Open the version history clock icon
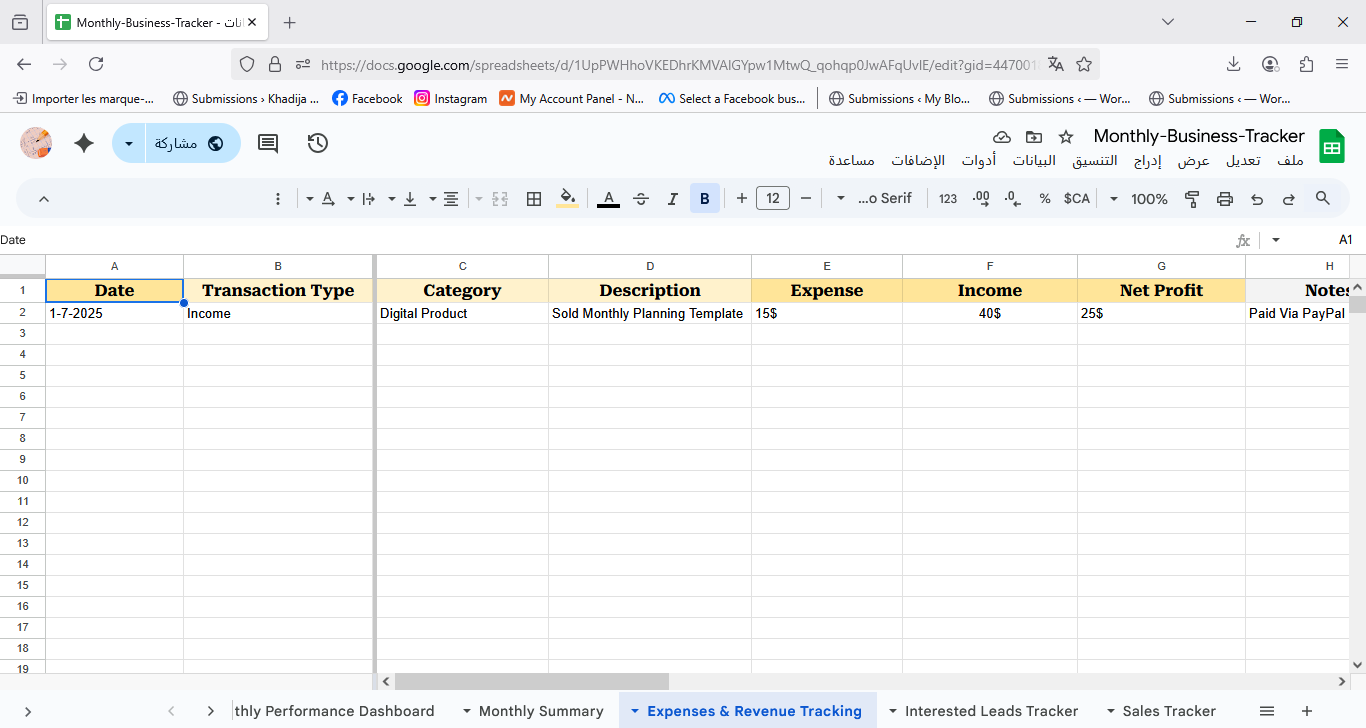The height and width of the screenshot is (728, 1366). click(318, 143)
